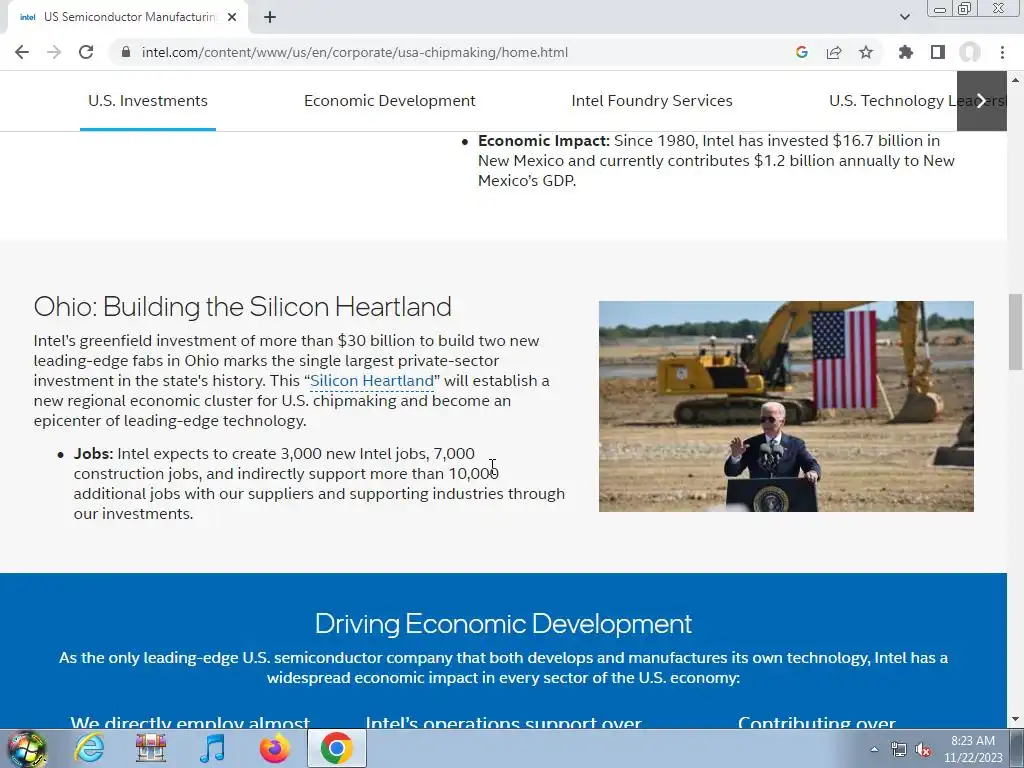
Task: Go back to the previous page
Action: point(22,52)
